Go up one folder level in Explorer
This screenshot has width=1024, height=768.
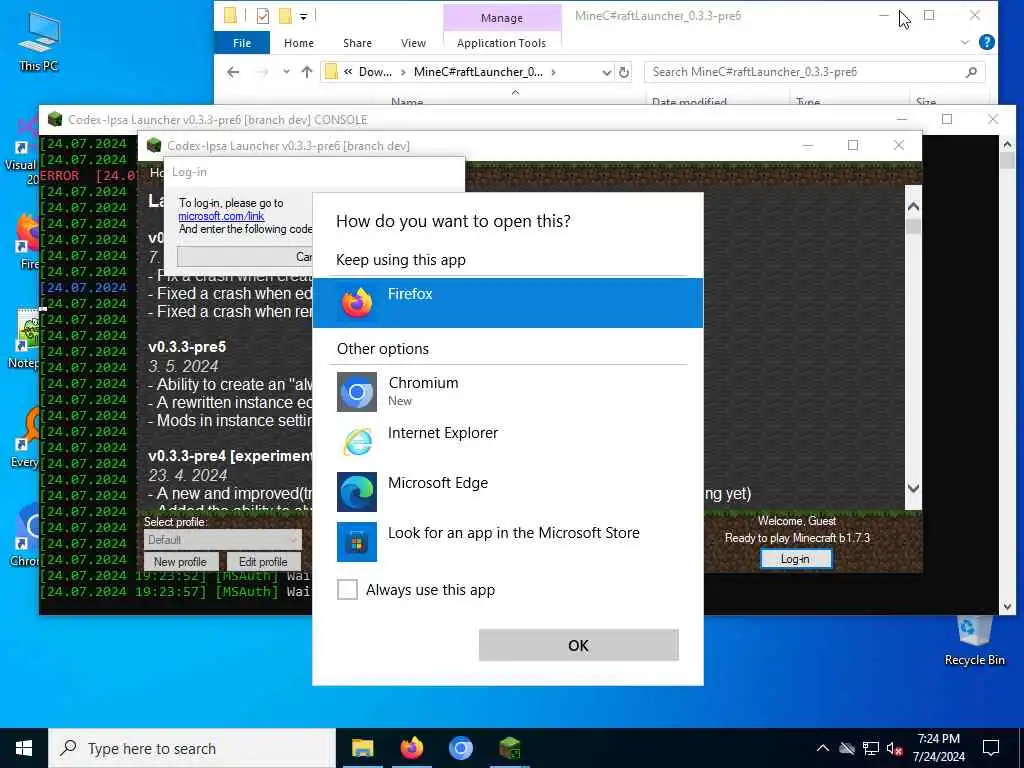(x=306, y=72)
